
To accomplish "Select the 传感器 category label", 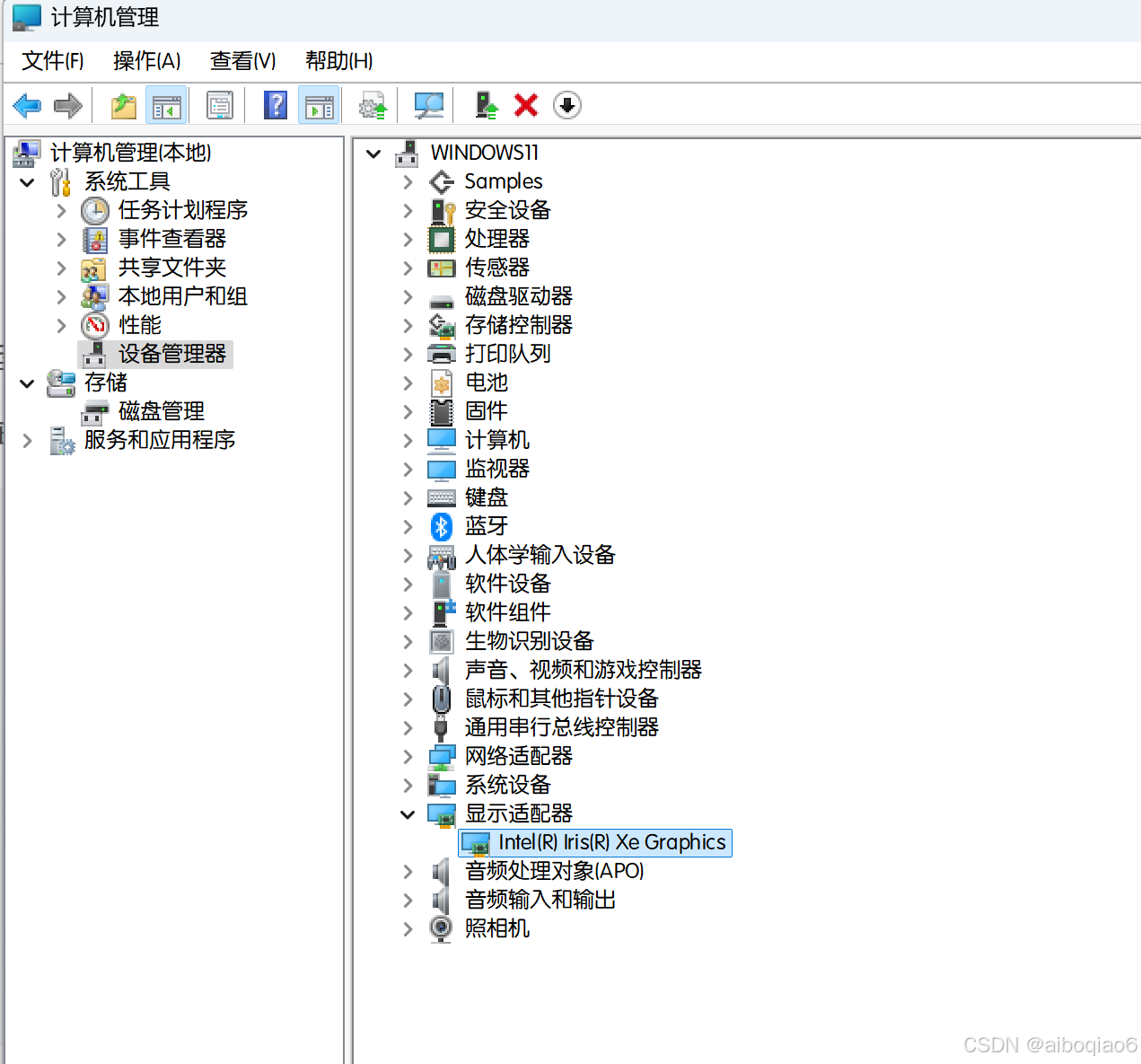I will click(x=497, y=268).
